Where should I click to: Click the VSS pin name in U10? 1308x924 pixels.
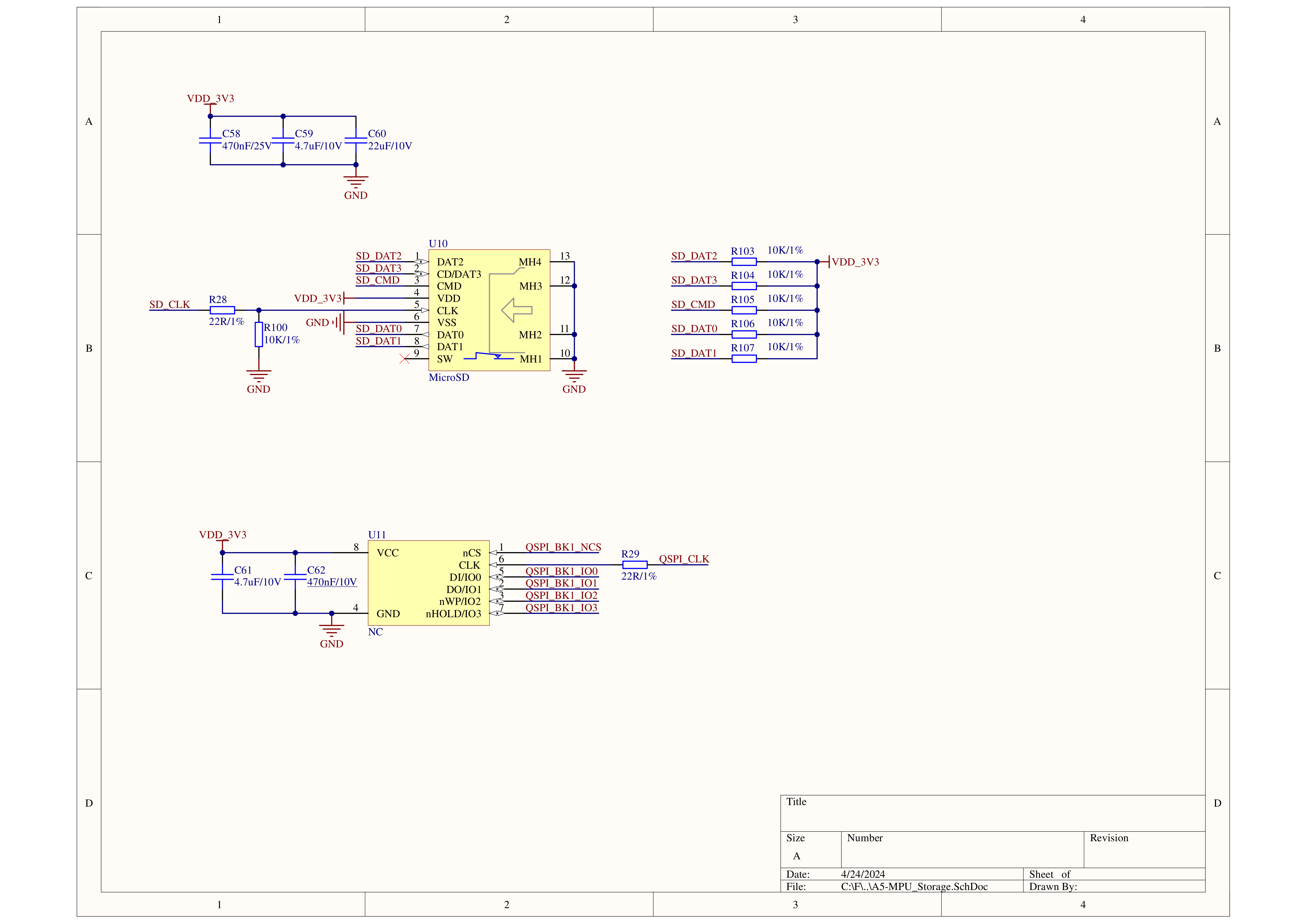(447, 323)
